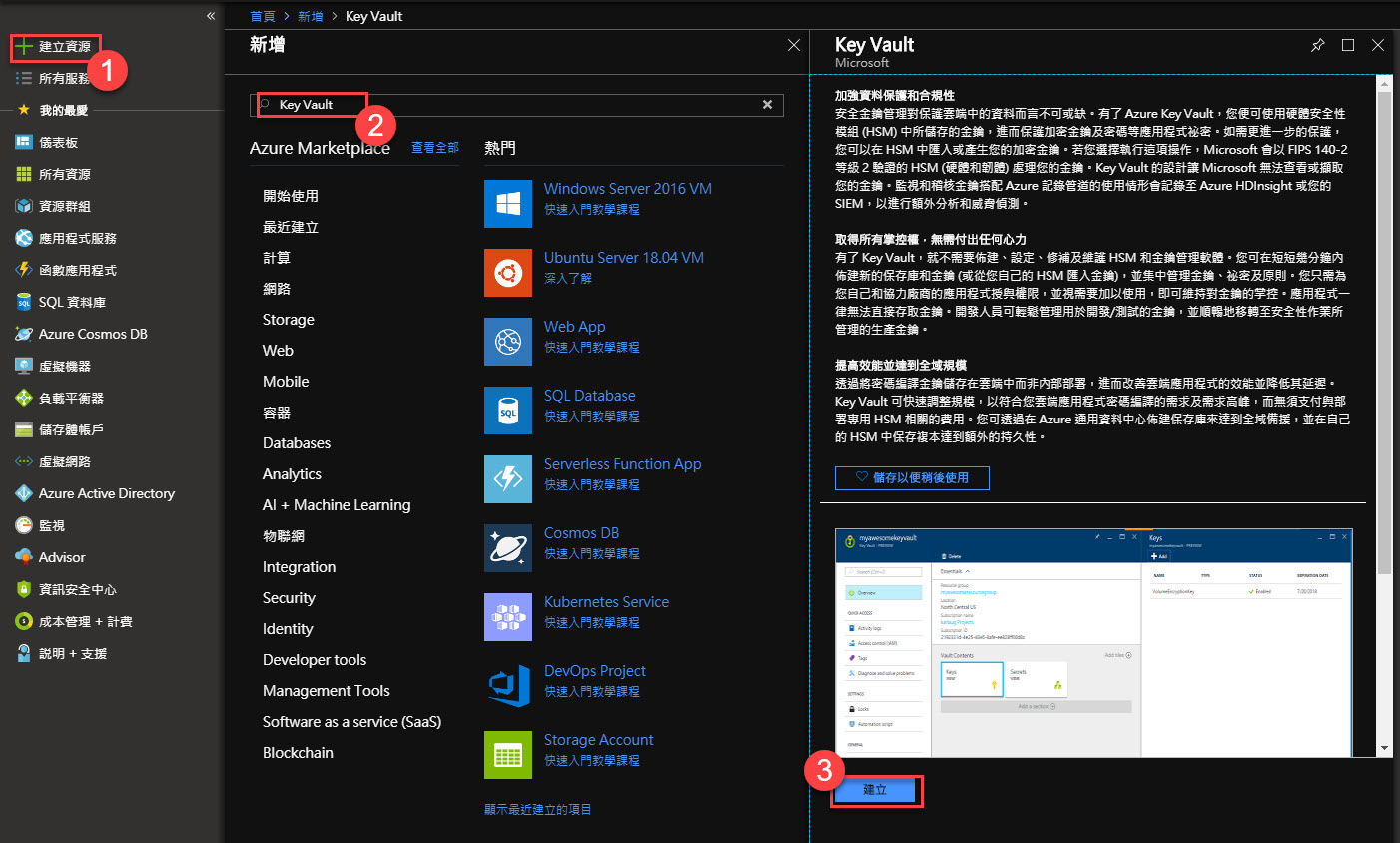The height and width of the screenshot is (843, 1400).
Task: Collapse the left sidebar with chevrons
Action: [211, 16]
